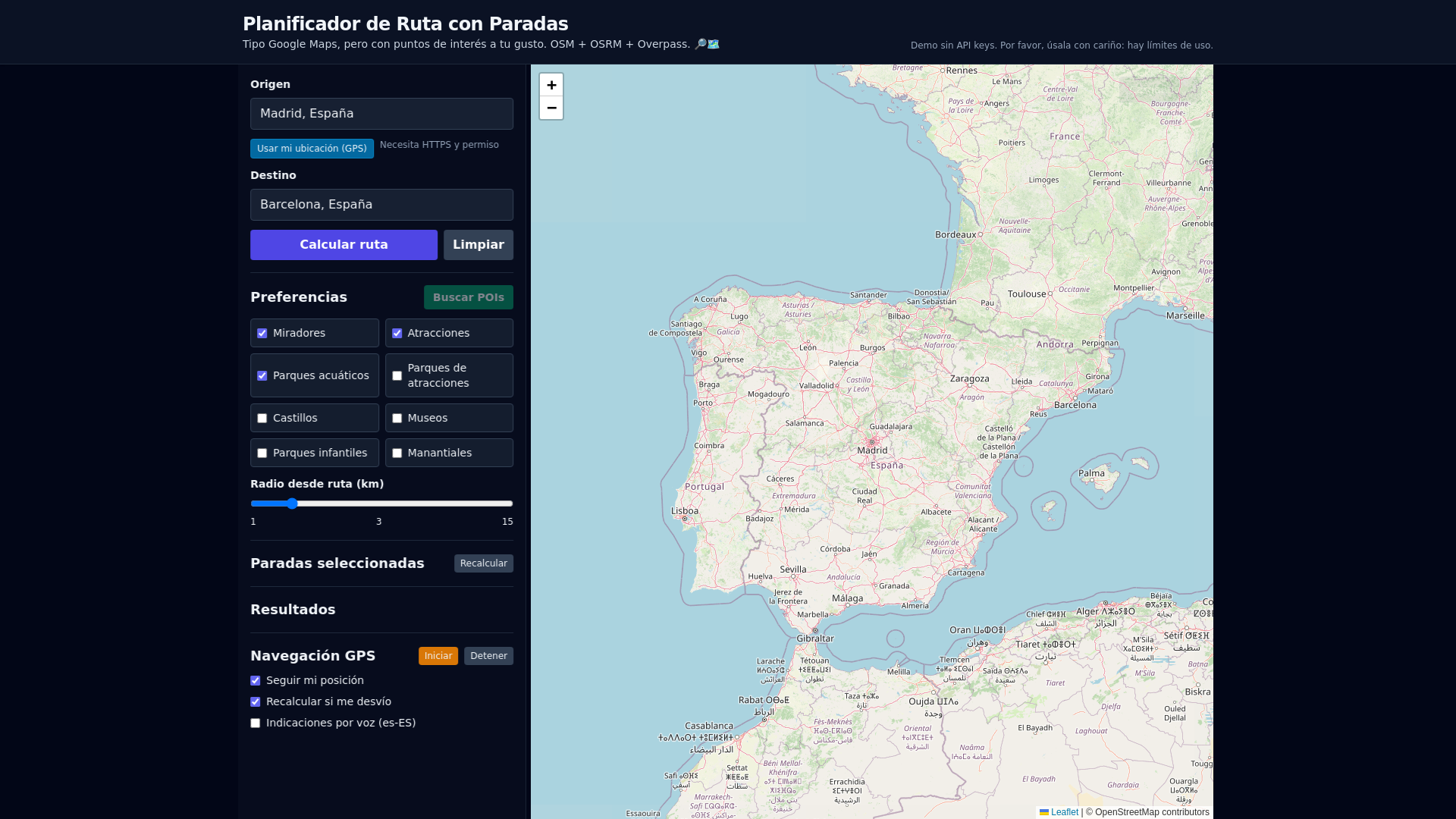Click the 'Navegación GPS' heading
The image size is (1456, 819).
tap(313, 656)
